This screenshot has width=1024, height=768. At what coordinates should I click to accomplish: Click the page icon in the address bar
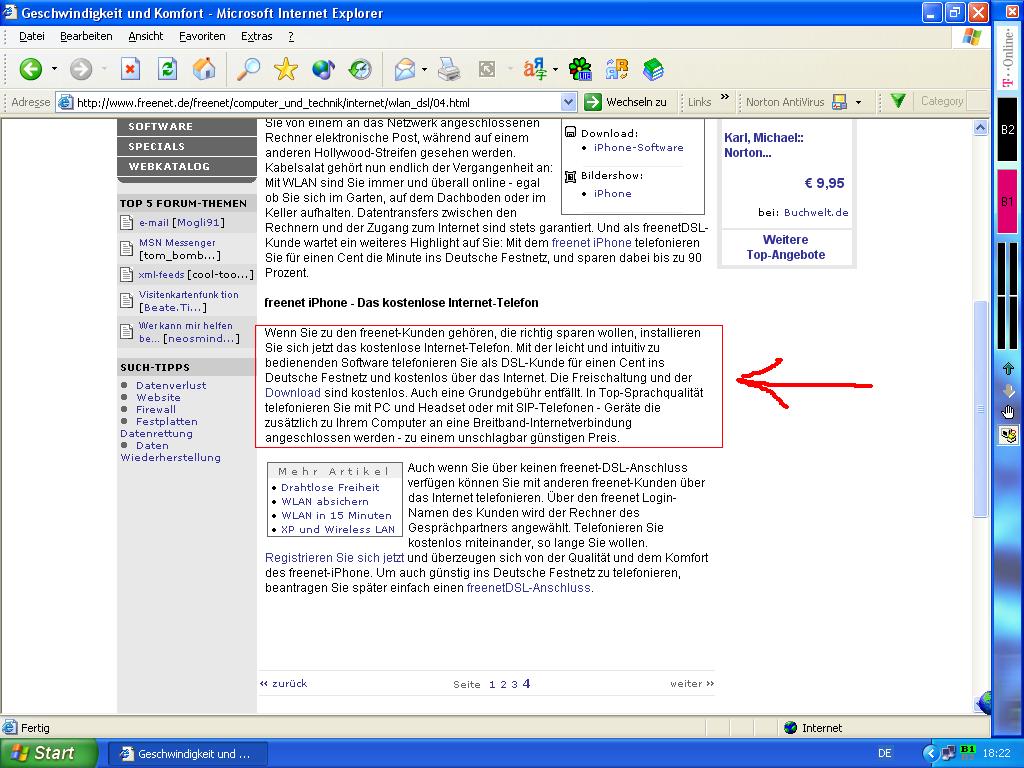coord(65,102)
